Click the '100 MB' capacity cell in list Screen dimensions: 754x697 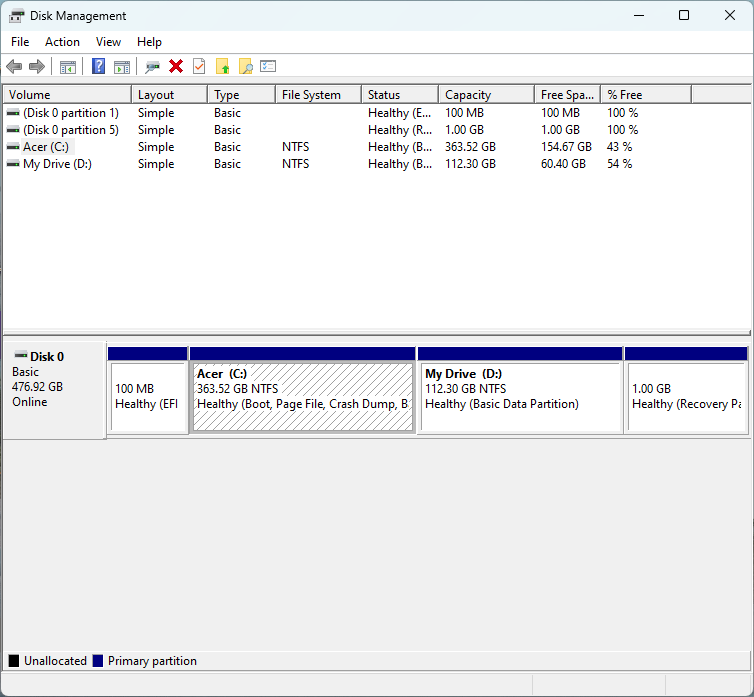click(x=464, y=113)
